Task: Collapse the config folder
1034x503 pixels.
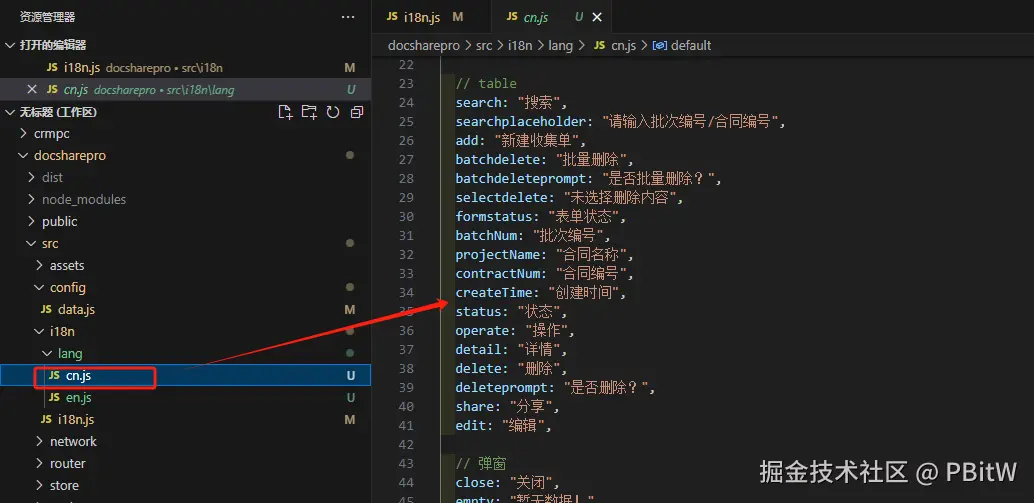Action: 40,287
